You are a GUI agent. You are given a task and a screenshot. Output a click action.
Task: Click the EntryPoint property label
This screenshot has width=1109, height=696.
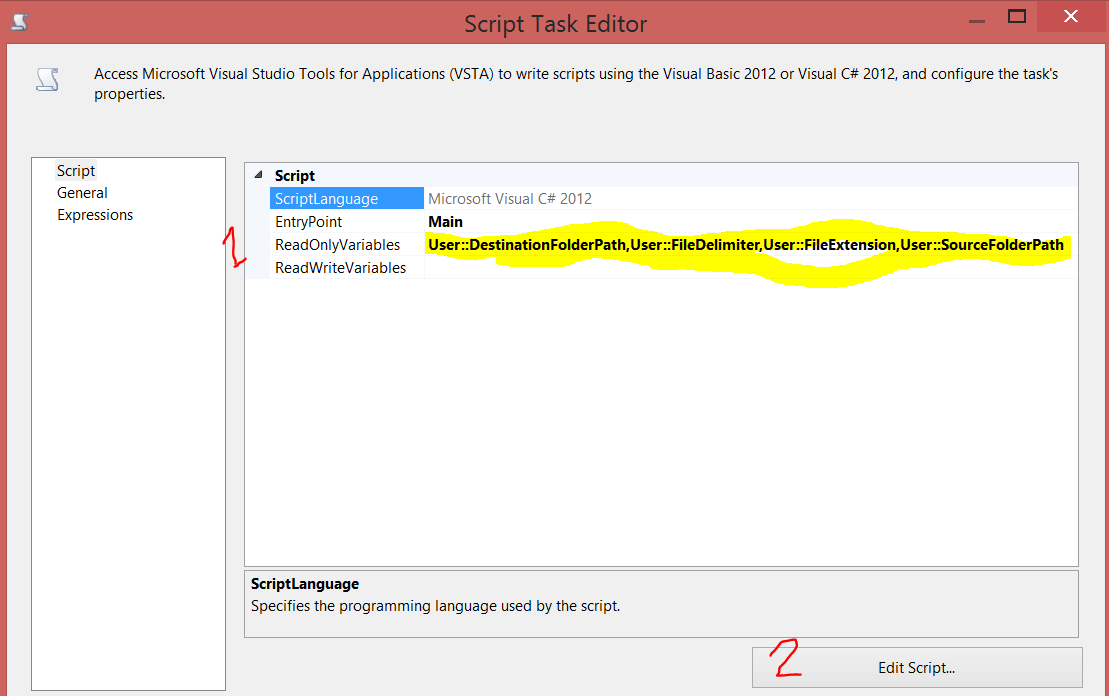pyautogui.click(x=308, y=221)
